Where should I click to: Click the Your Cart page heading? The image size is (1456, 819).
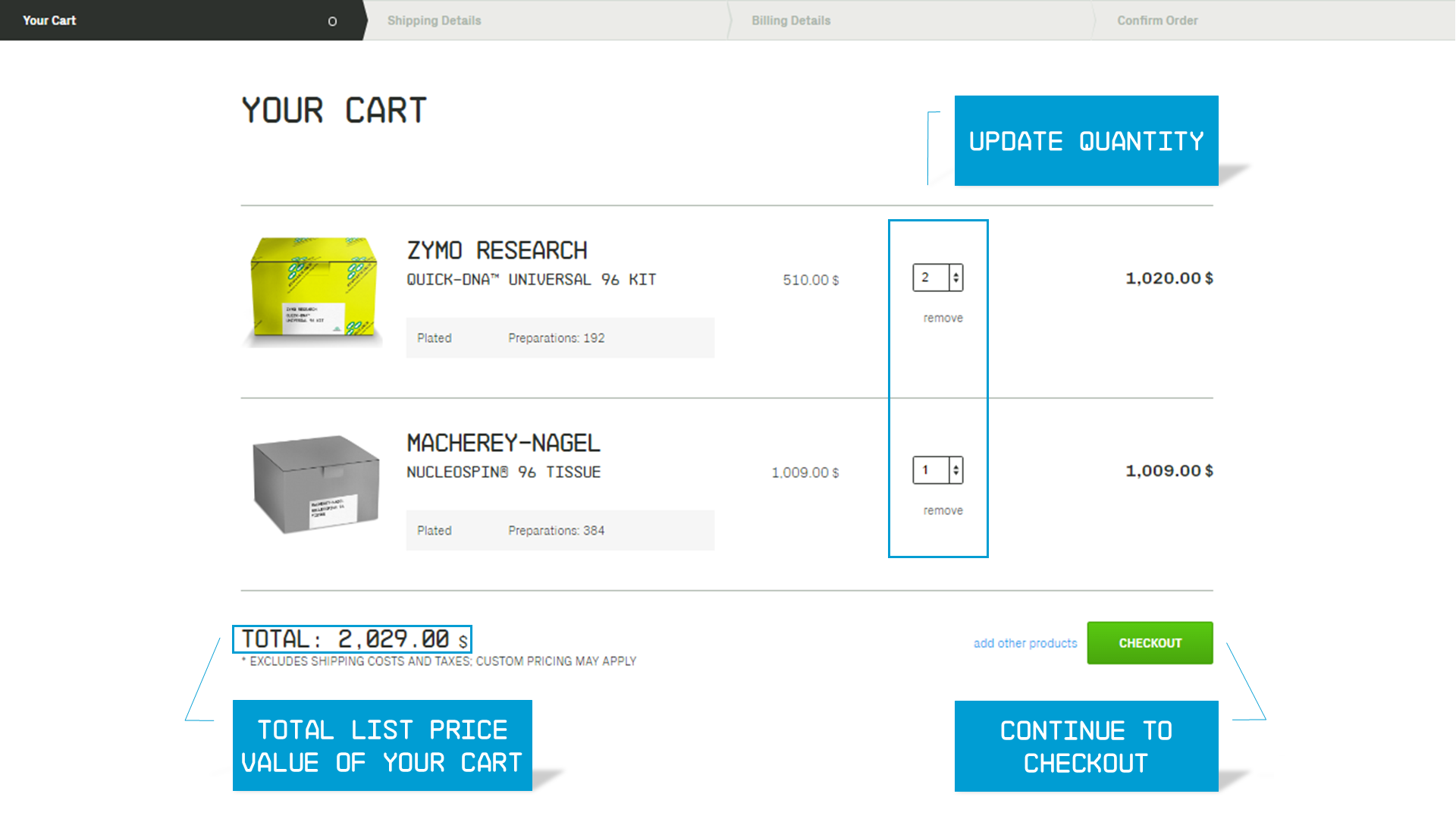pos(334,111)
